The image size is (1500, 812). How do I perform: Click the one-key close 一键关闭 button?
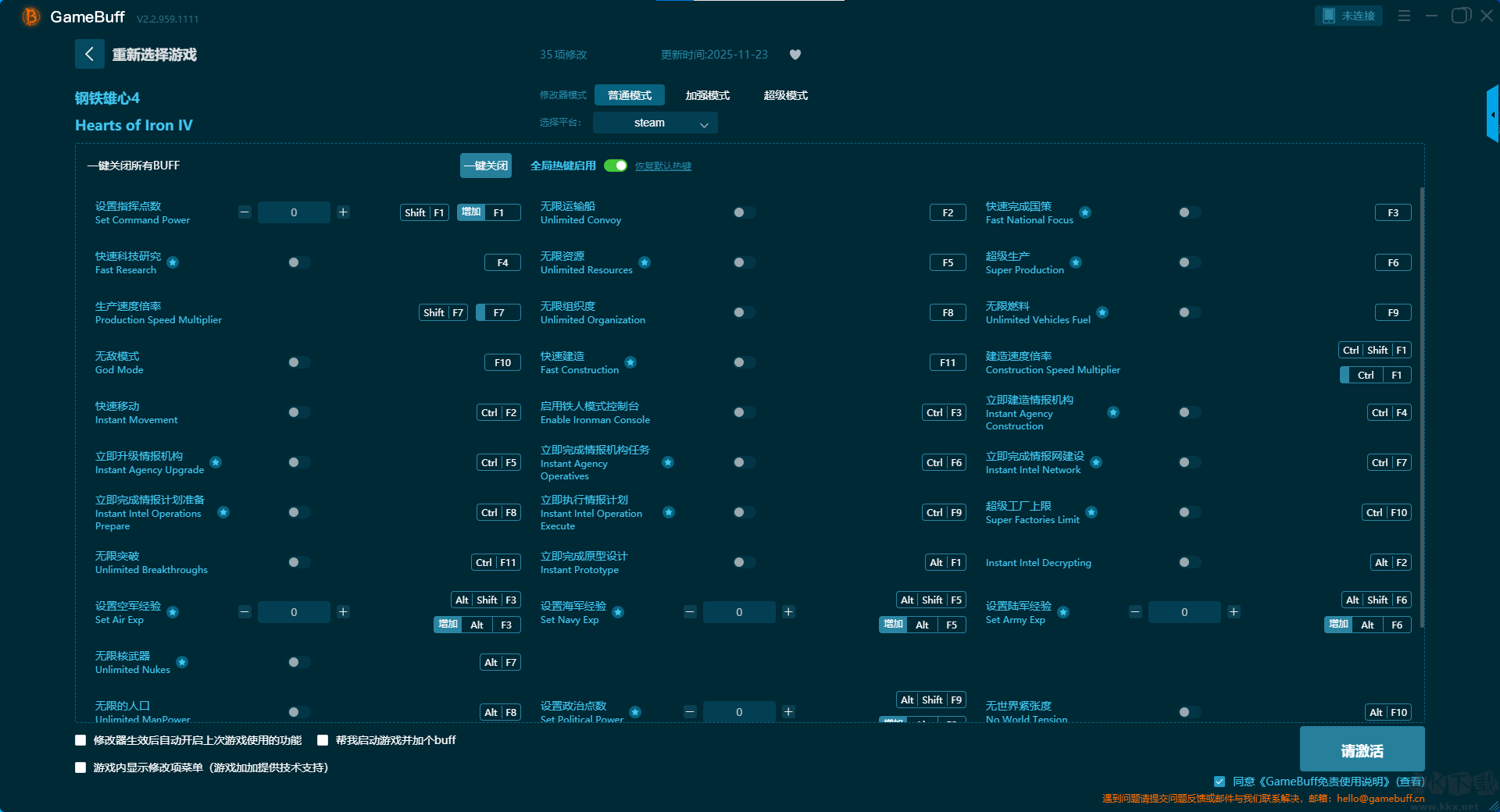click(486, 166)
